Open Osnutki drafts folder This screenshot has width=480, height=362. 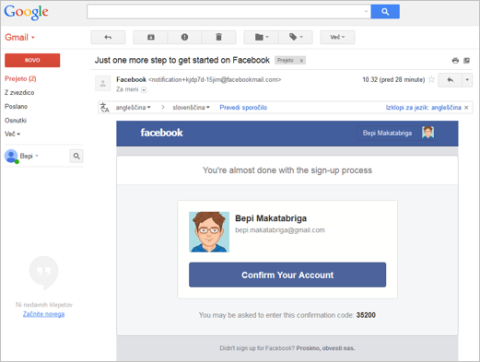[x=15, y=120]
